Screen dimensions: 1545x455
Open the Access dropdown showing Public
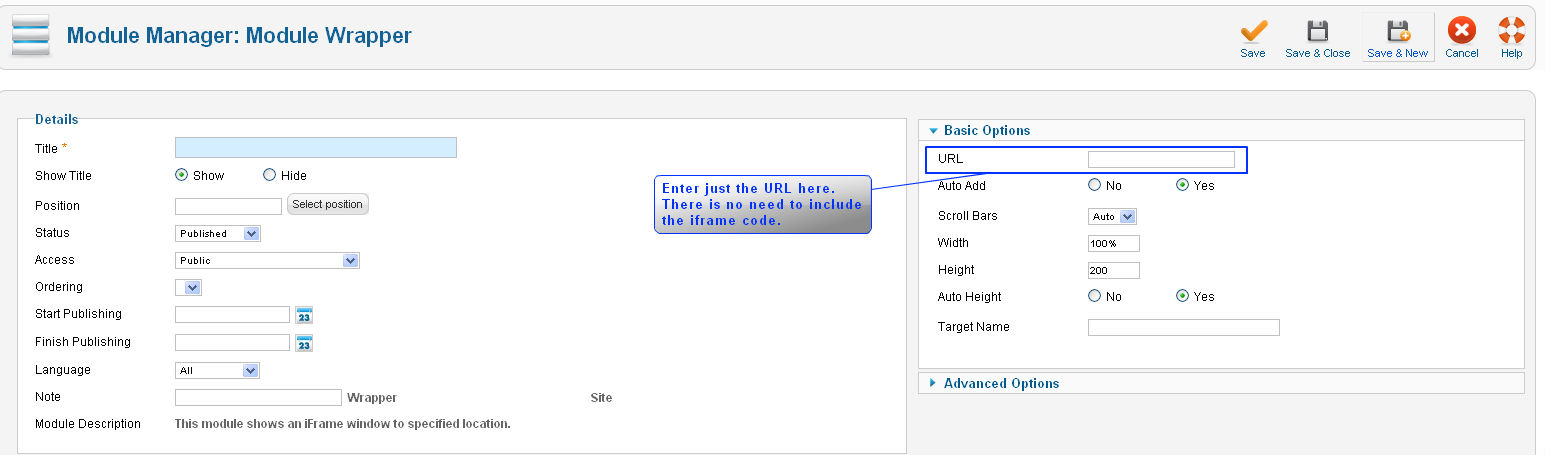tap(267, 260)
